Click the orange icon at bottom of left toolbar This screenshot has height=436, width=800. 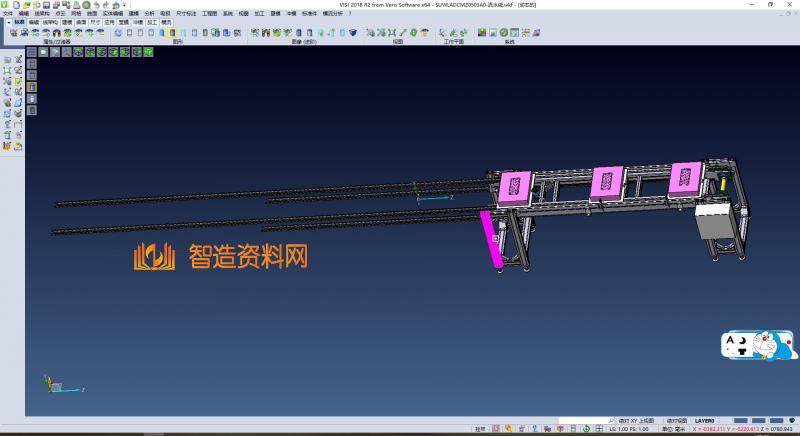tap(7, 146)
